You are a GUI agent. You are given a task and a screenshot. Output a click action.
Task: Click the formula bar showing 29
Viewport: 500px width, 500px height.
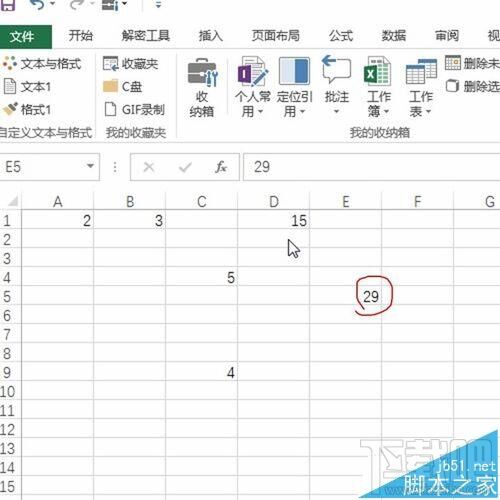pos(372,167)
